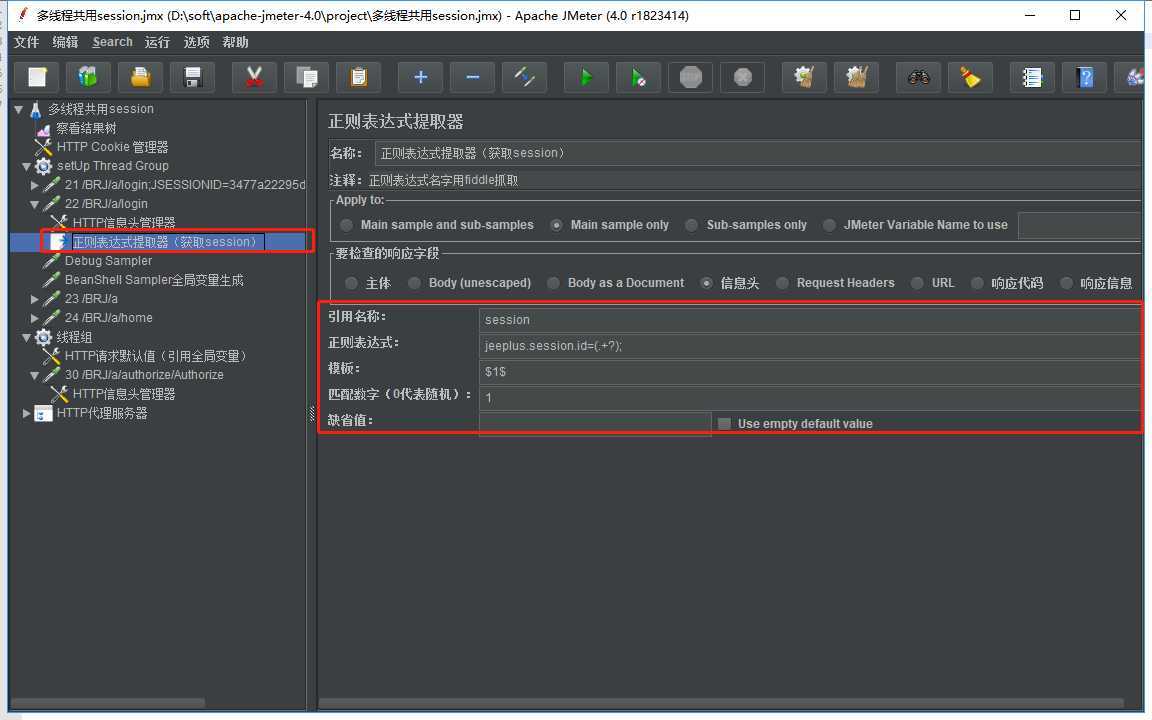Click the right panel horizontal scrollbar
This screenshot has height=720, width=1152.
coord(721,703)
